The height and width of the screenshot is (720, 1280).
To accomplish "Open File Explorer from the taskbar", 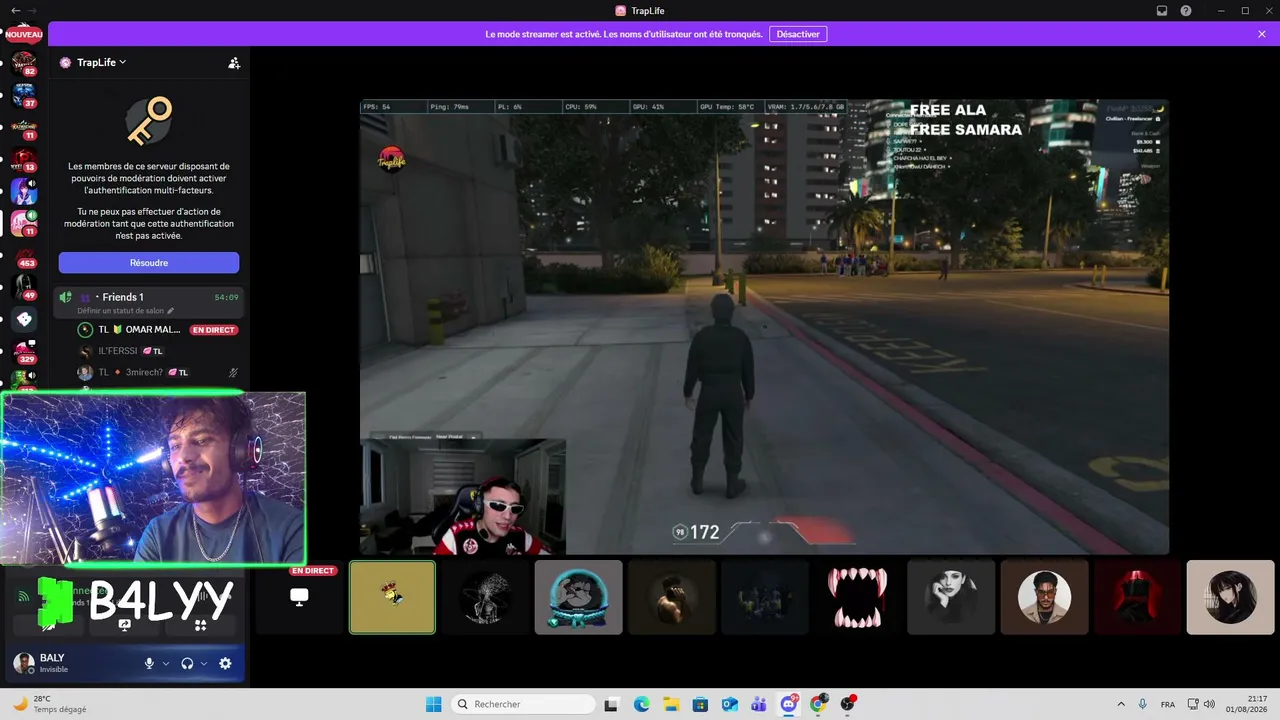I will coord(671,704).
